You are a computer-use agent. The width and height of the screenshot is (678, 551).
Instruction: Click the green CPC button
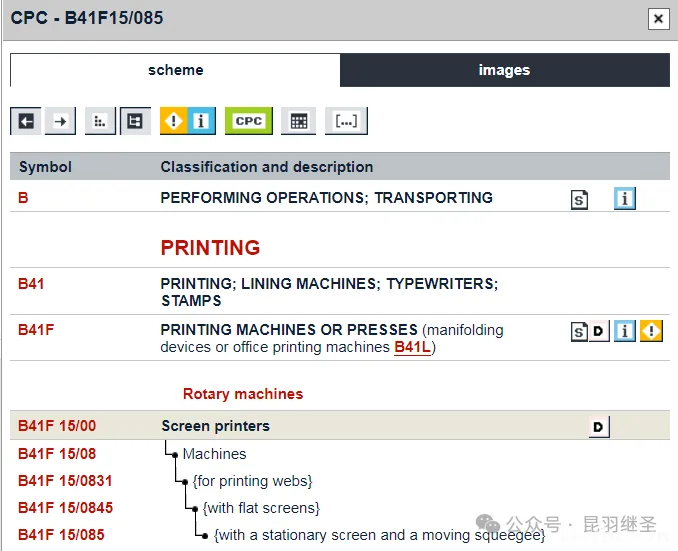coord(248,121)
